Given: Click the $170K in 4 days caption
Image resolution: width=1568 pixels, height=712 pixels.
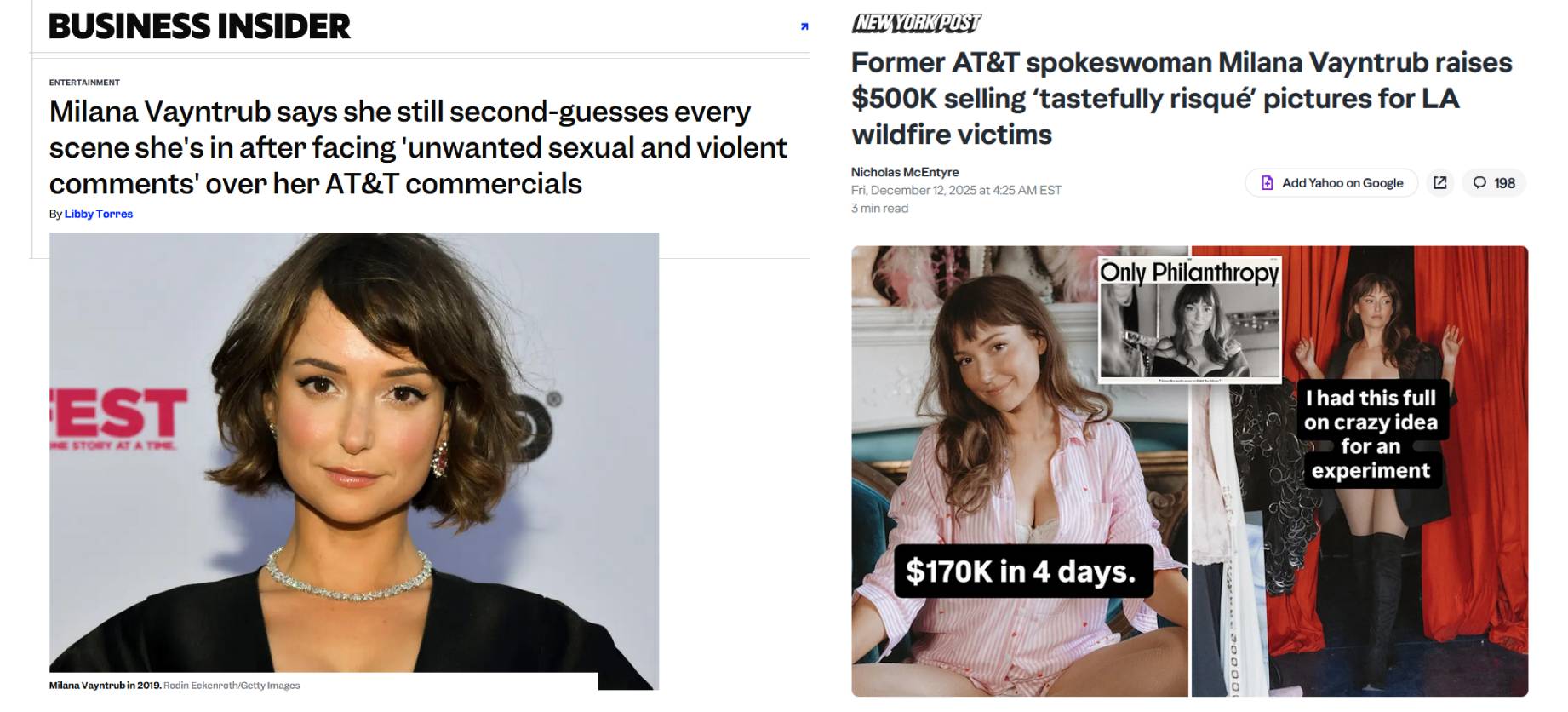Looking at the screenshot, I should [1021, 571].
